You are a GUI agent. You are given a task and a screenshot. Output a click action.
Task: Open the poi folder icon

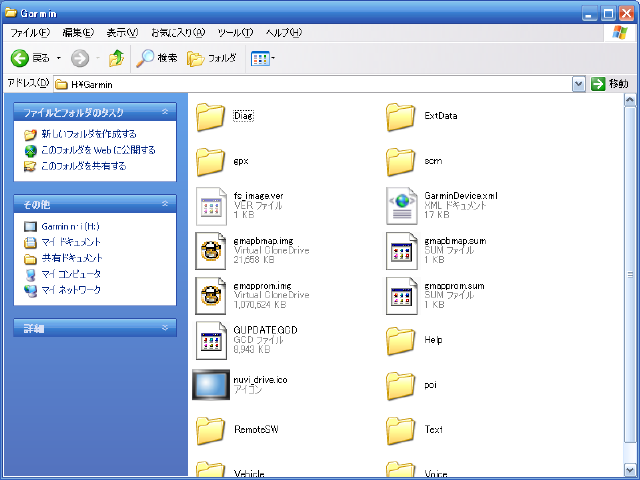(401, 386)
